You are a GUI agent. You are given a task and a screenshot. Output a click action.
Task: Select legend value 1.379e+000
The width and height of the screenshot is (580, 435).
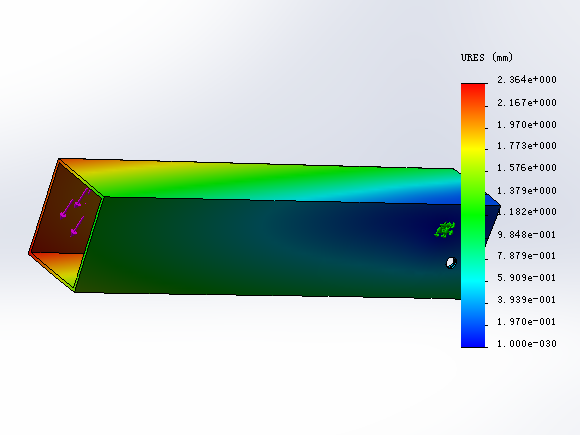[527, 190]
